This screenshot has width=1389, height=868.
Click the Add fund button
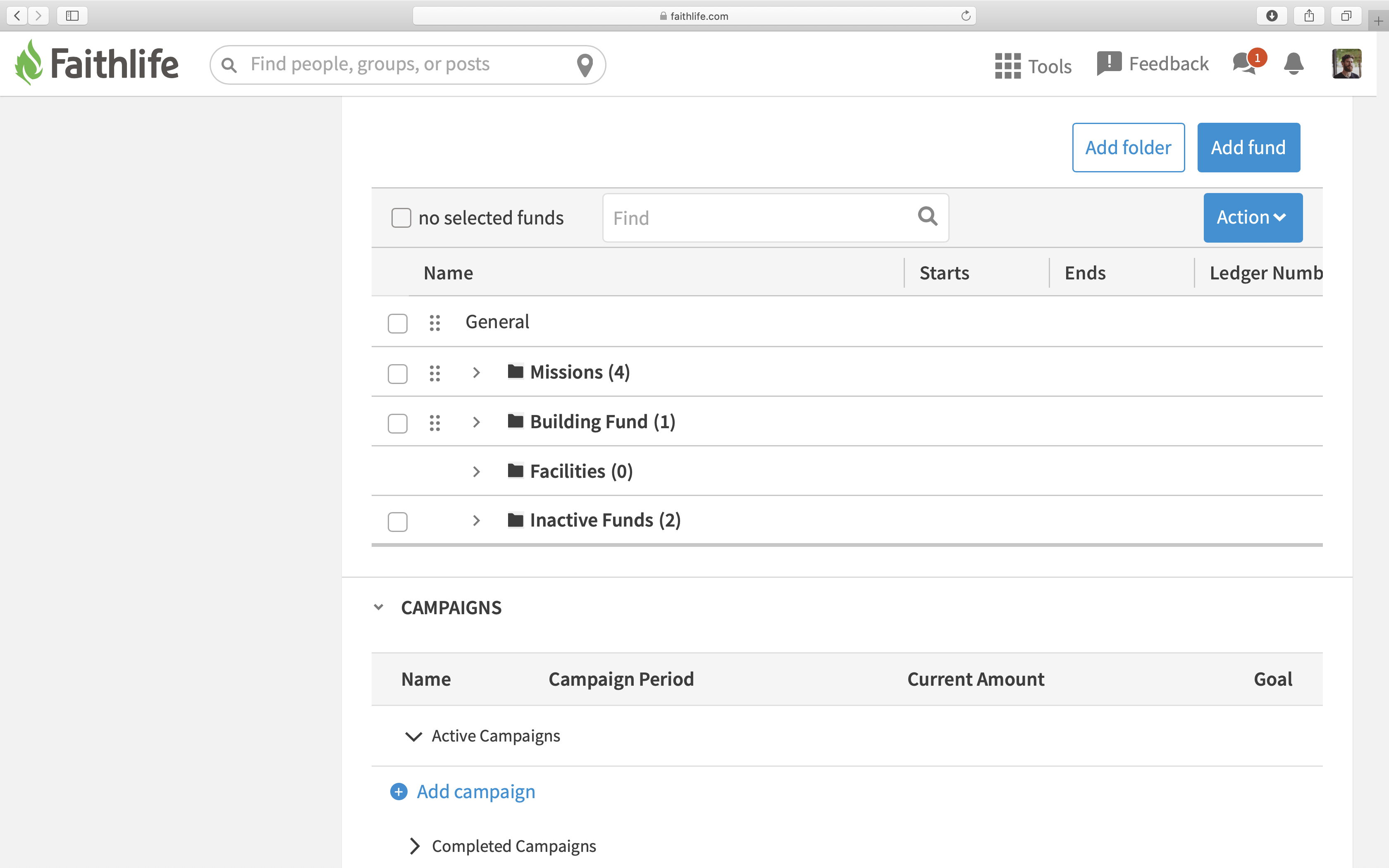coord(1248,148)
